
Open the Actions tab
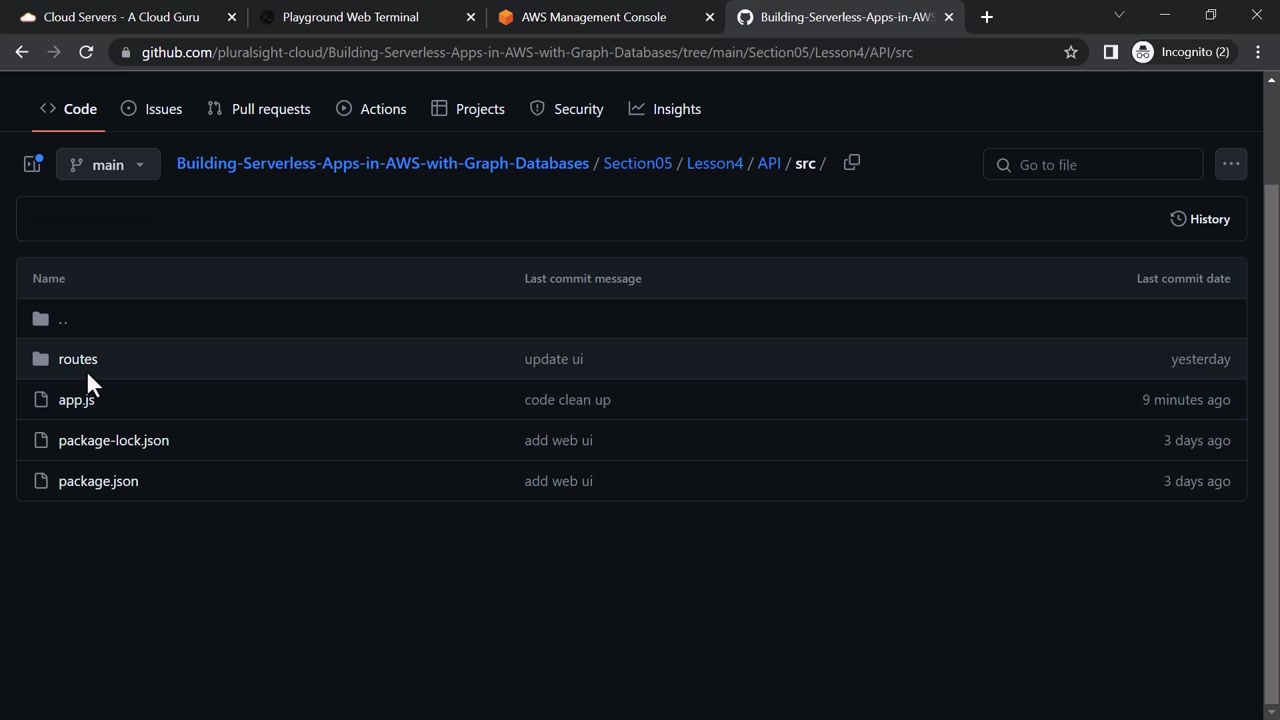click(371, 109)
